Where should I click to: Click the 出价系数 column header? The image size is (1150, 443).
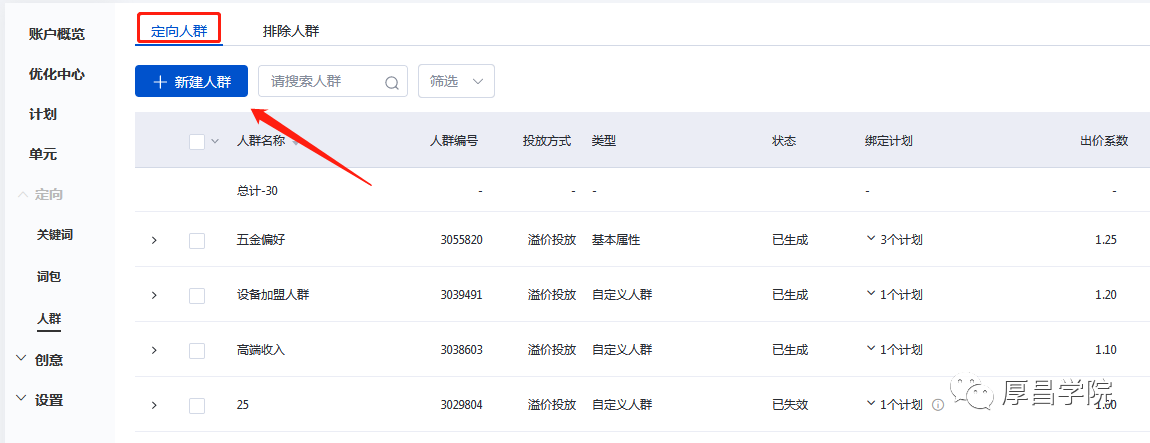coord(1104,142)
